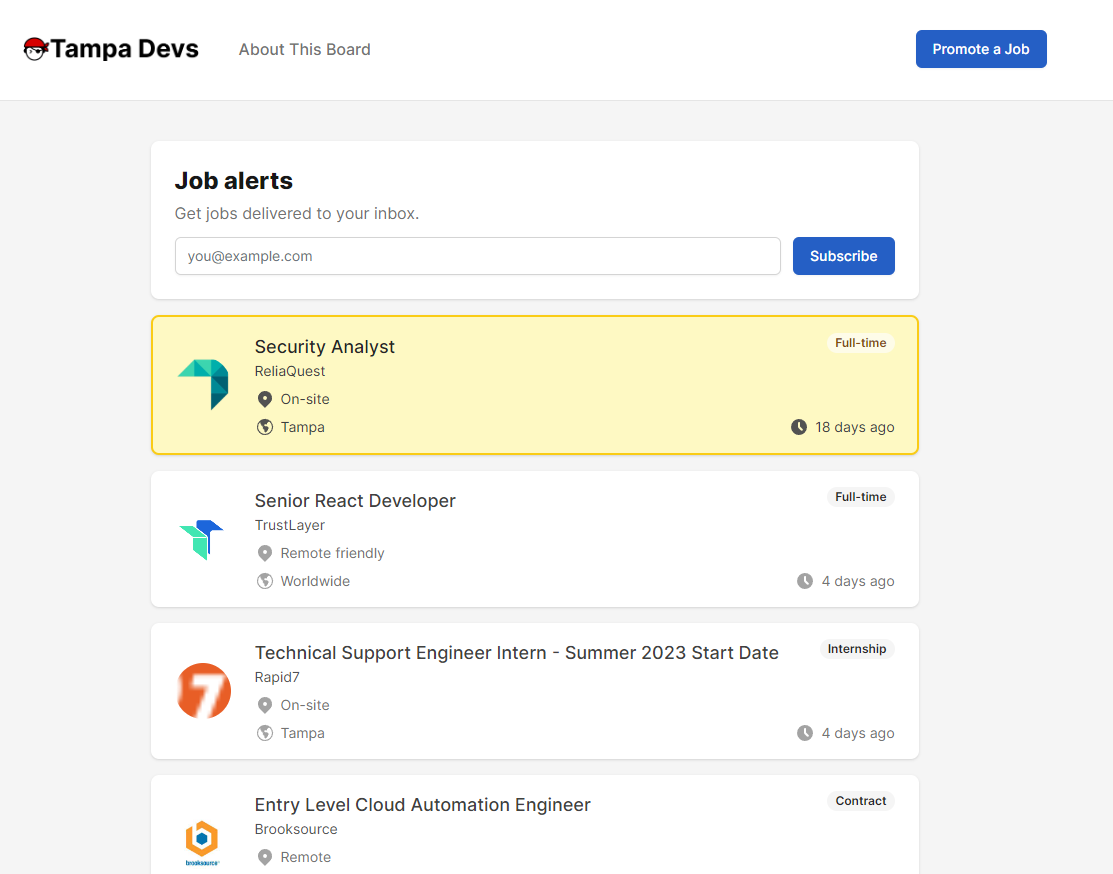Open the Senior React Developer job posting

[355, 501]
